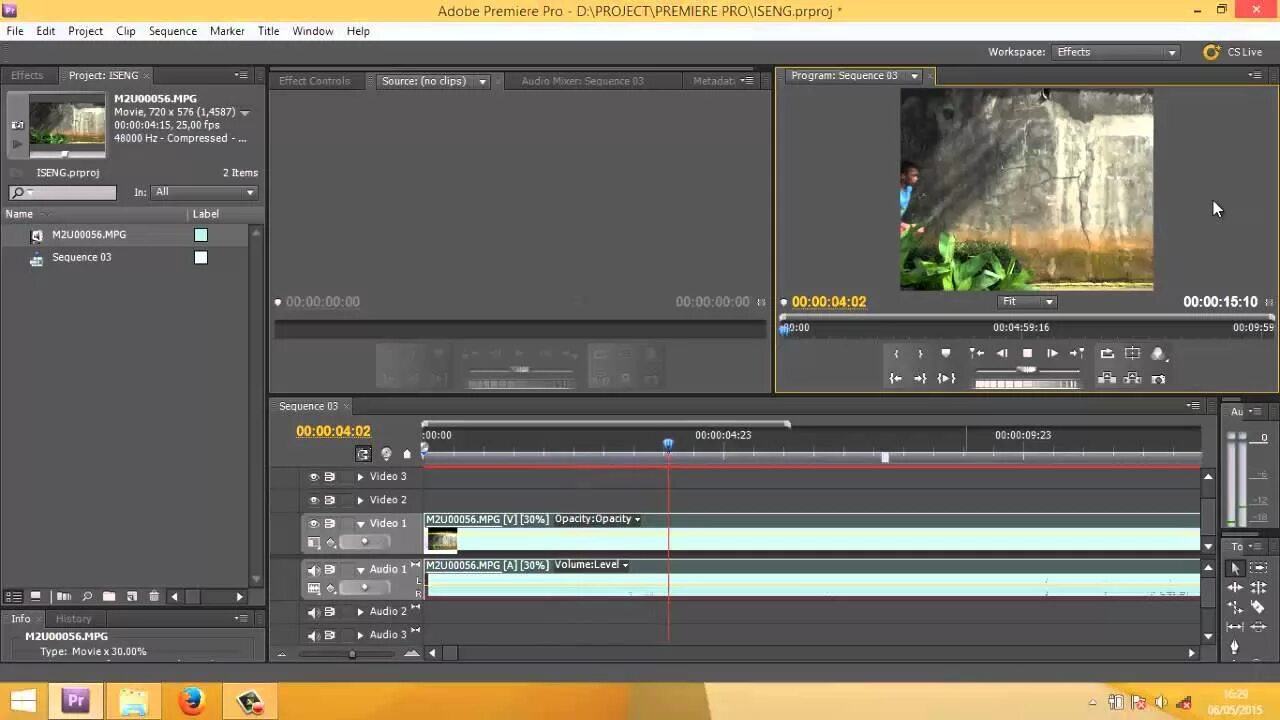
Task: Click Set Encore Chapter Marker icon in timeline
Action: (386, 453)
